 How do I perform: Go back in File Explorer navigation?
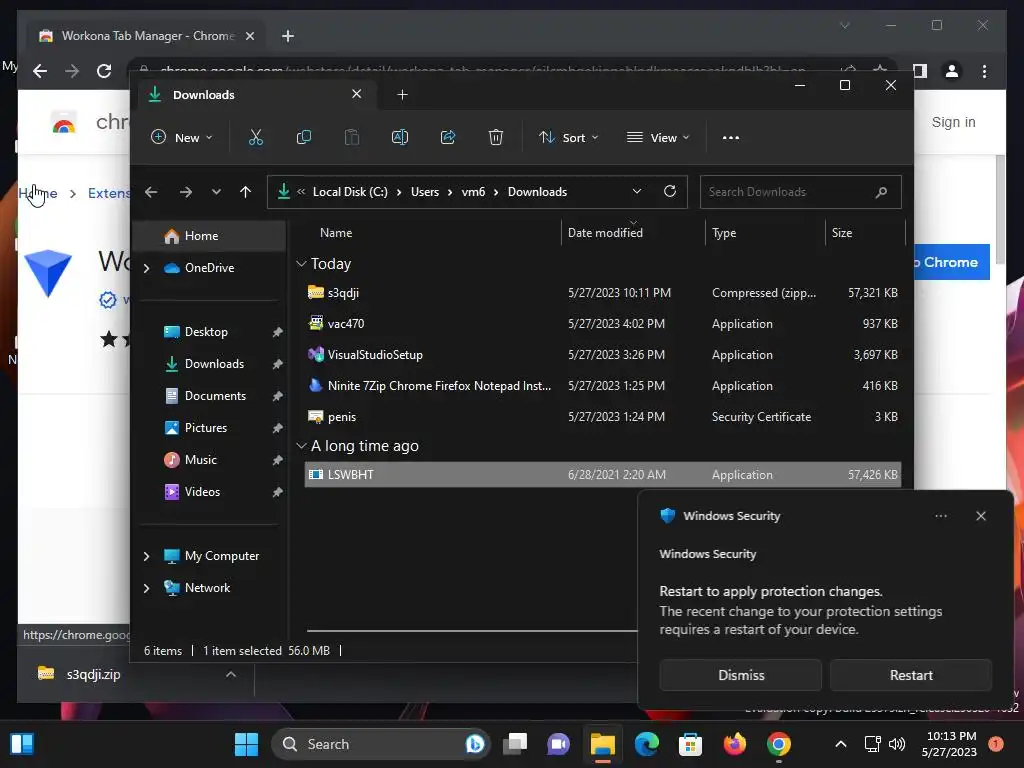(151, 192)
